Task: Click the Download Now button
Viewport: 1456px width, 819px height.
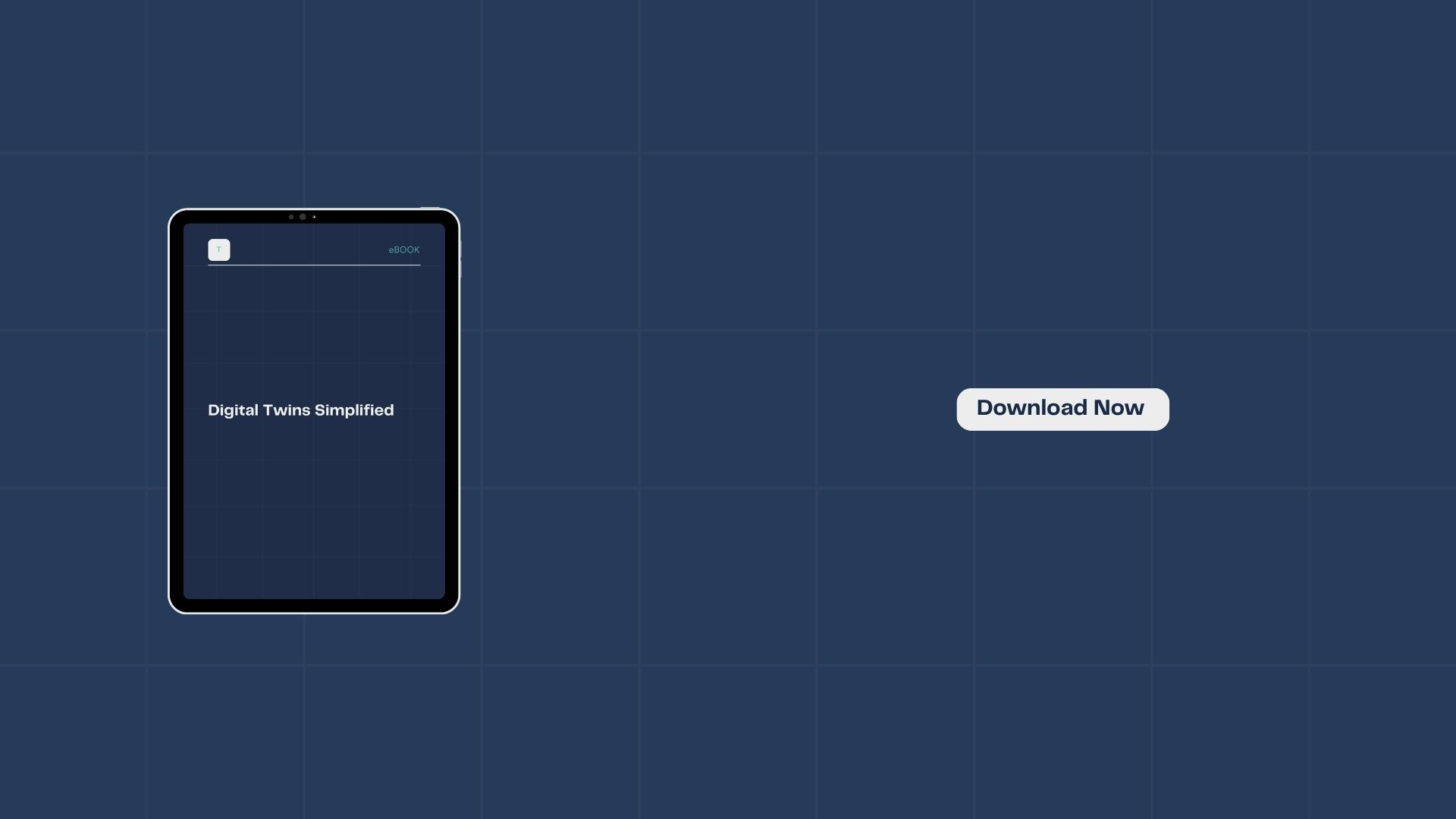Action: coord(1062,409)
